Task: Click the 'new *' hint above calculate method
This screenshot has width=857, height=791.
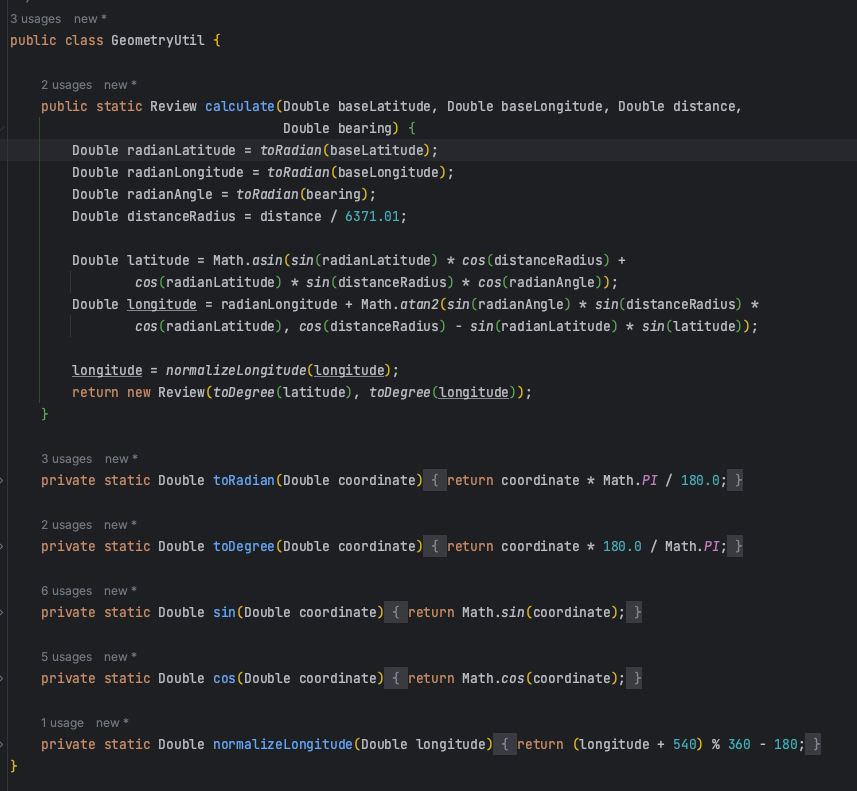Action: pyautogui.click(x=120, y=85)
